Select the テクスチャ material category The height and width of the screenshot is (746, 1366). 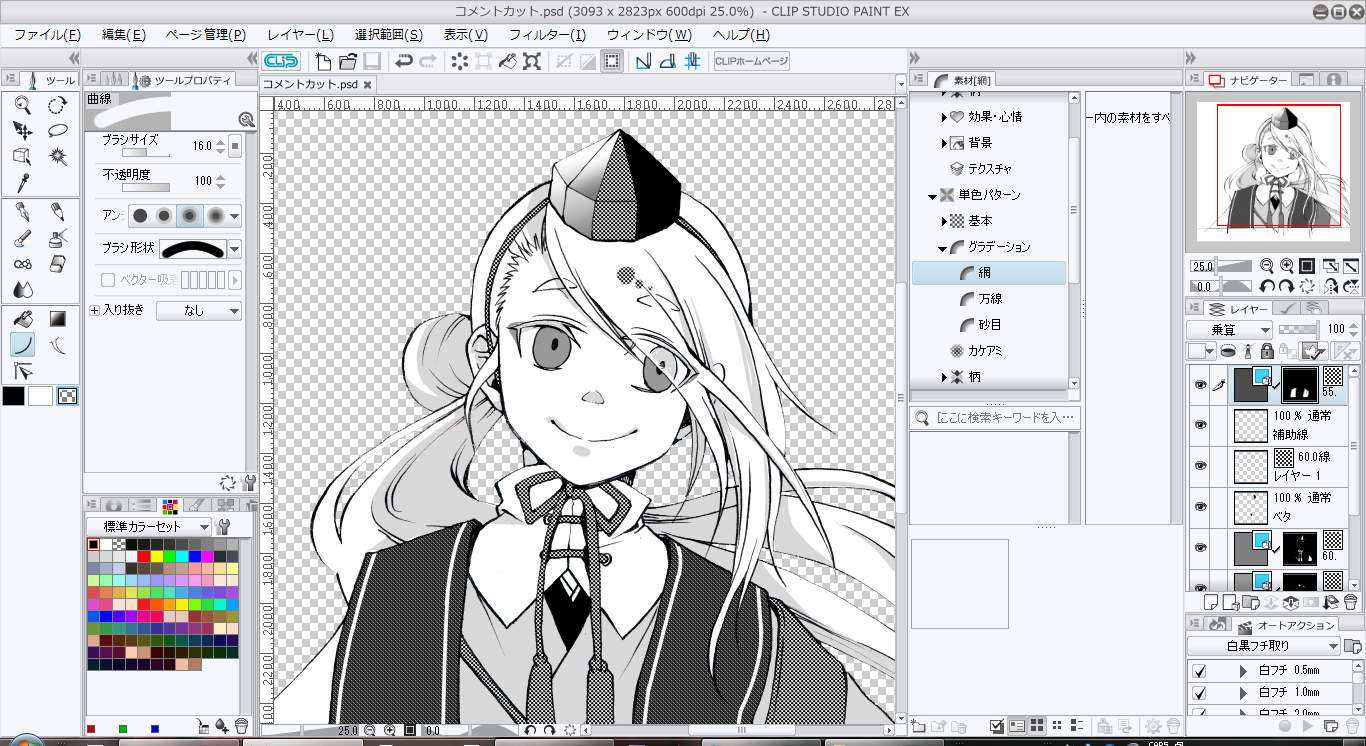click(x=981, y=169)
